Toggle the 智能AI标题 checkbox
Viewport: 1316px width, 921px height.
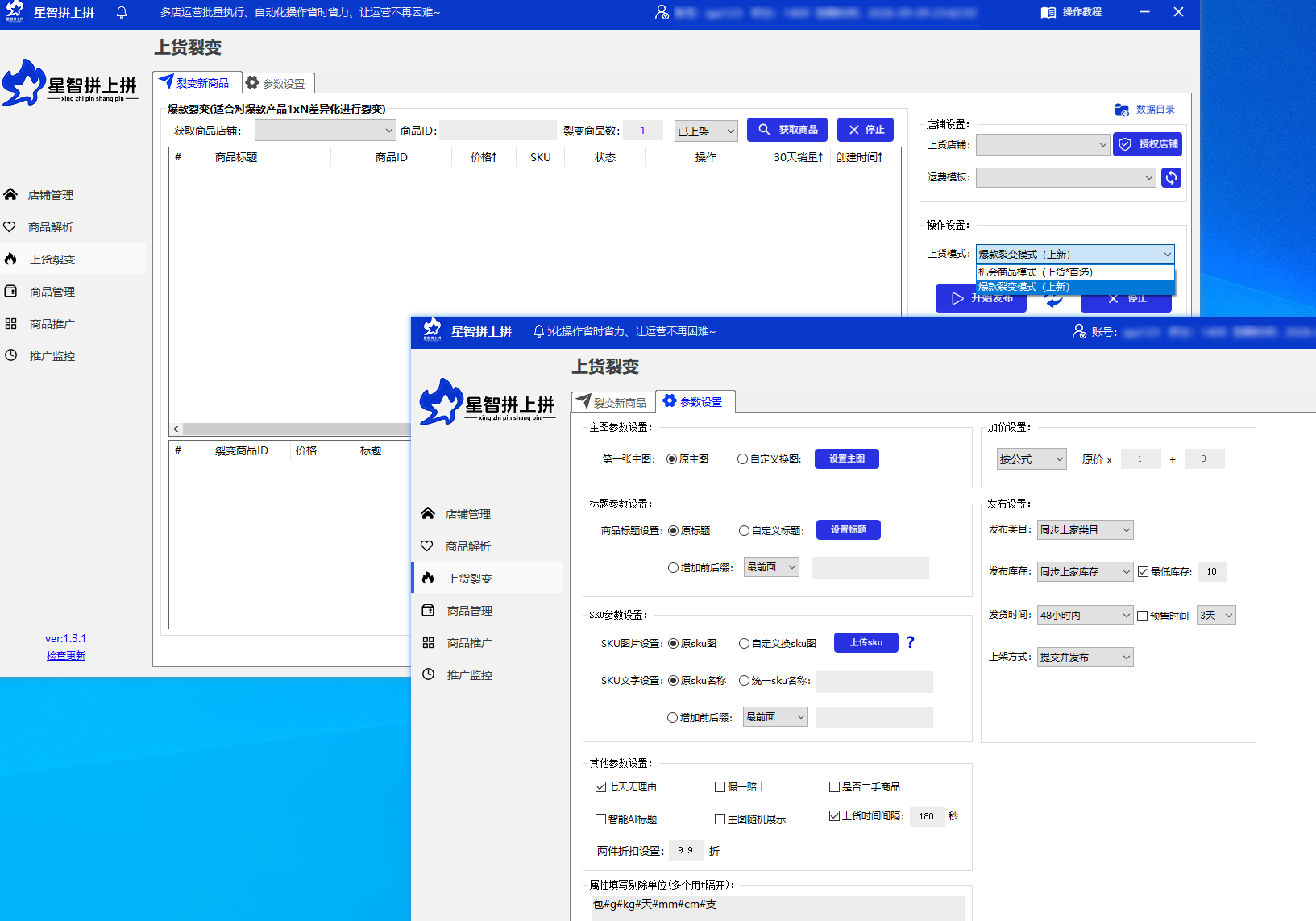coord(600,819)
